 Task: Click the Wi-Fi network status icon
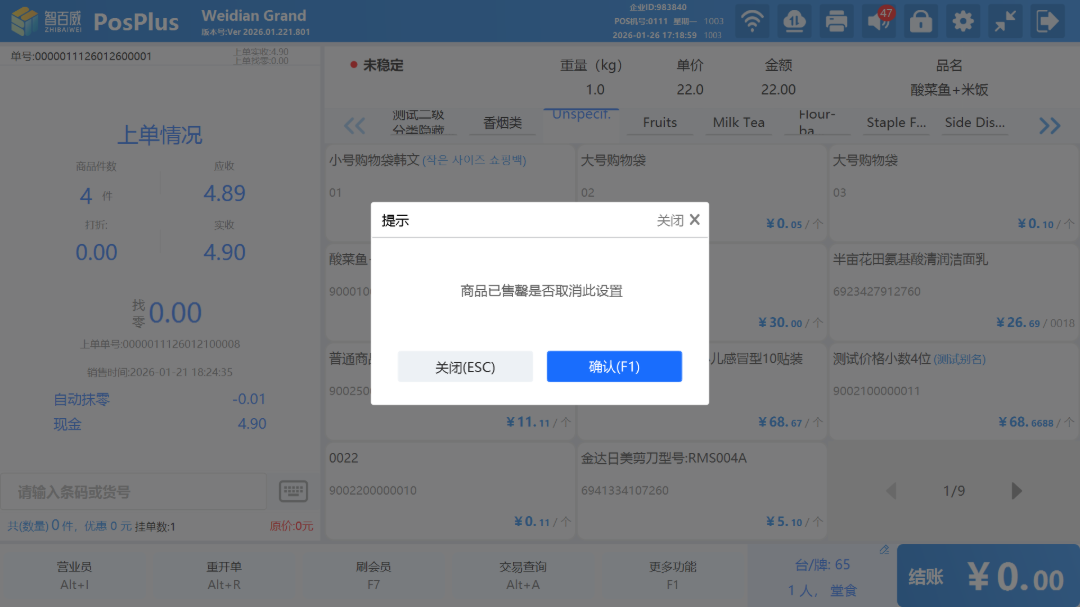pyautogui.click(x=753, y=21)
